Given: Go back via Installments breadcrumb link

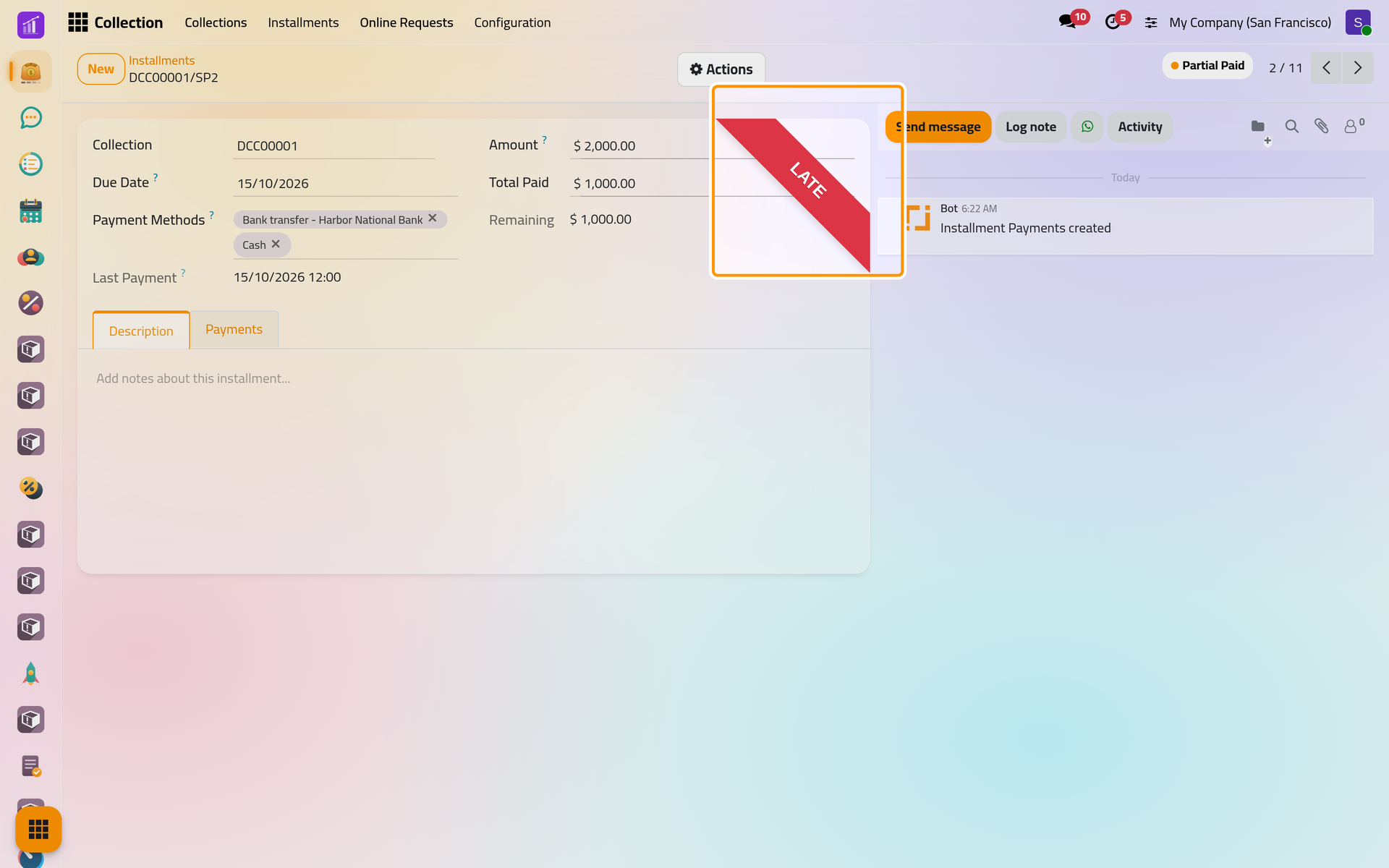Looking at the screenshot, I should 161,61.
